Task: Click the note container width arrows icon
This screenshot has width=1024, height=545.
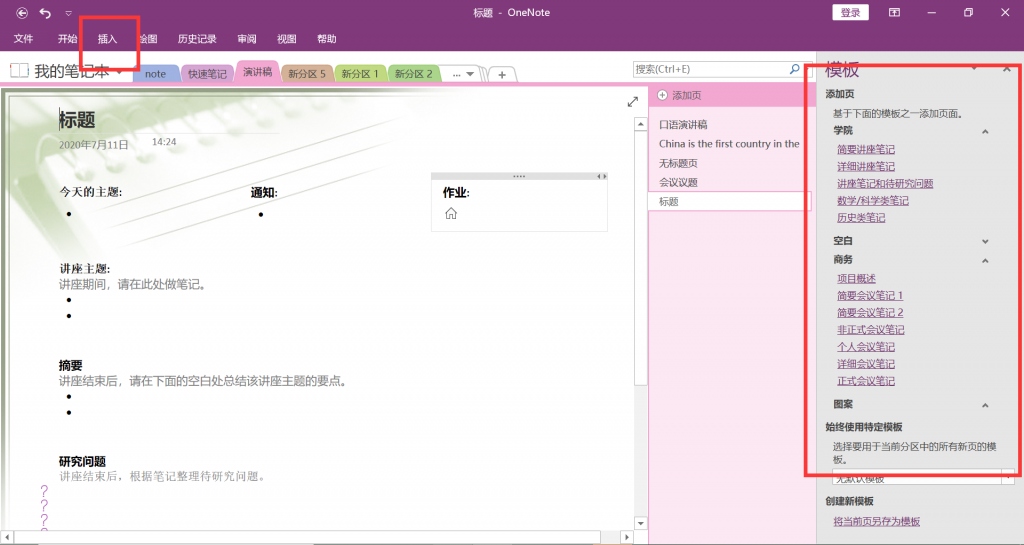Action: pyautogui.click(x=601, y=176)
